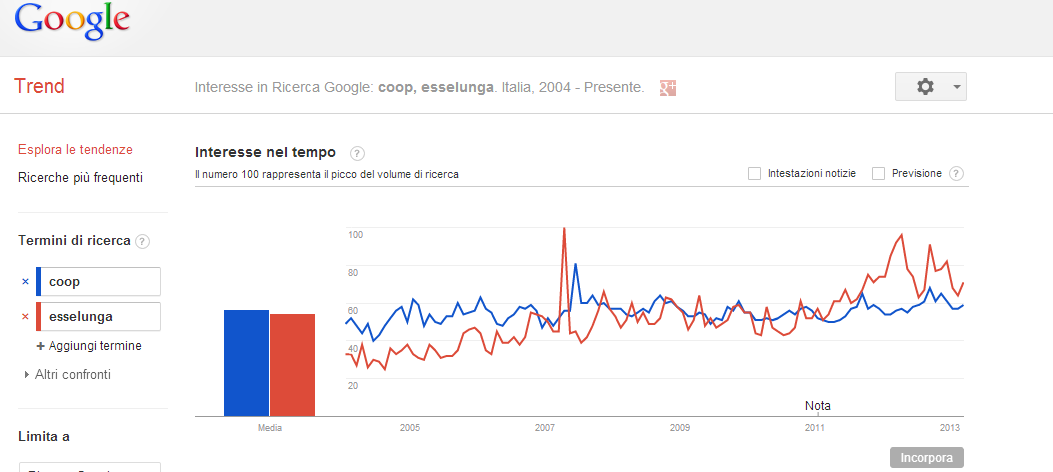
Task: Click the plus icon to add term
Action: (x=41, y=346)
